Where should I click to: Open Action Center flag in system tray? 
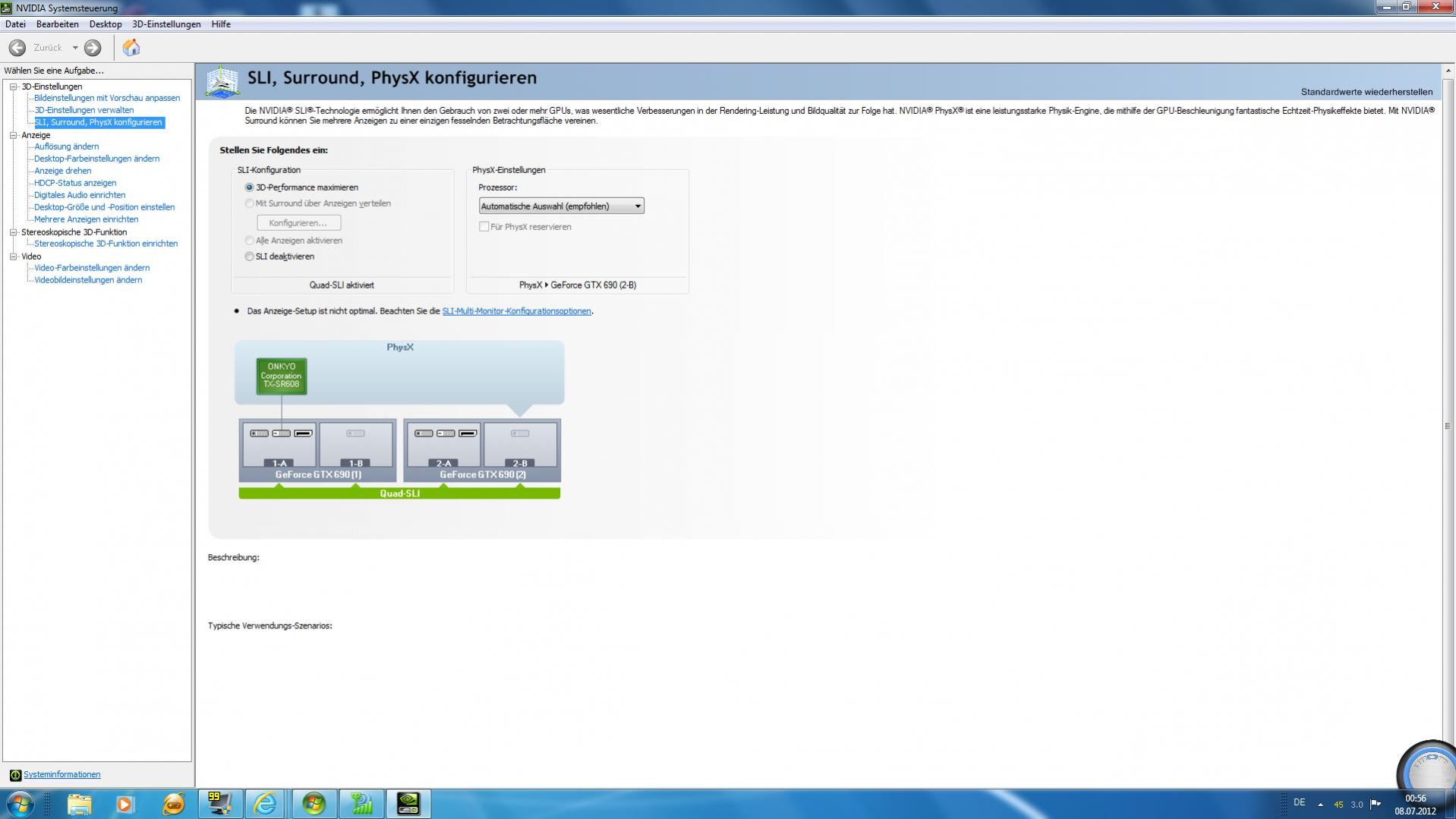[x=1376, y=804]
